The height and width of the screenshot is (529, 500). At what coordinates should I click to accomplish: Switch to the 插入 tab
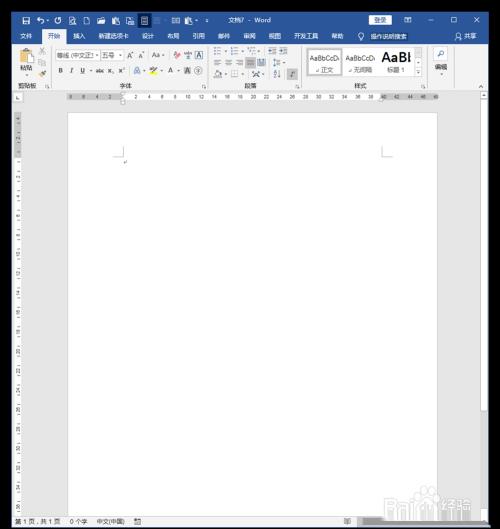(x=79, y=36)
